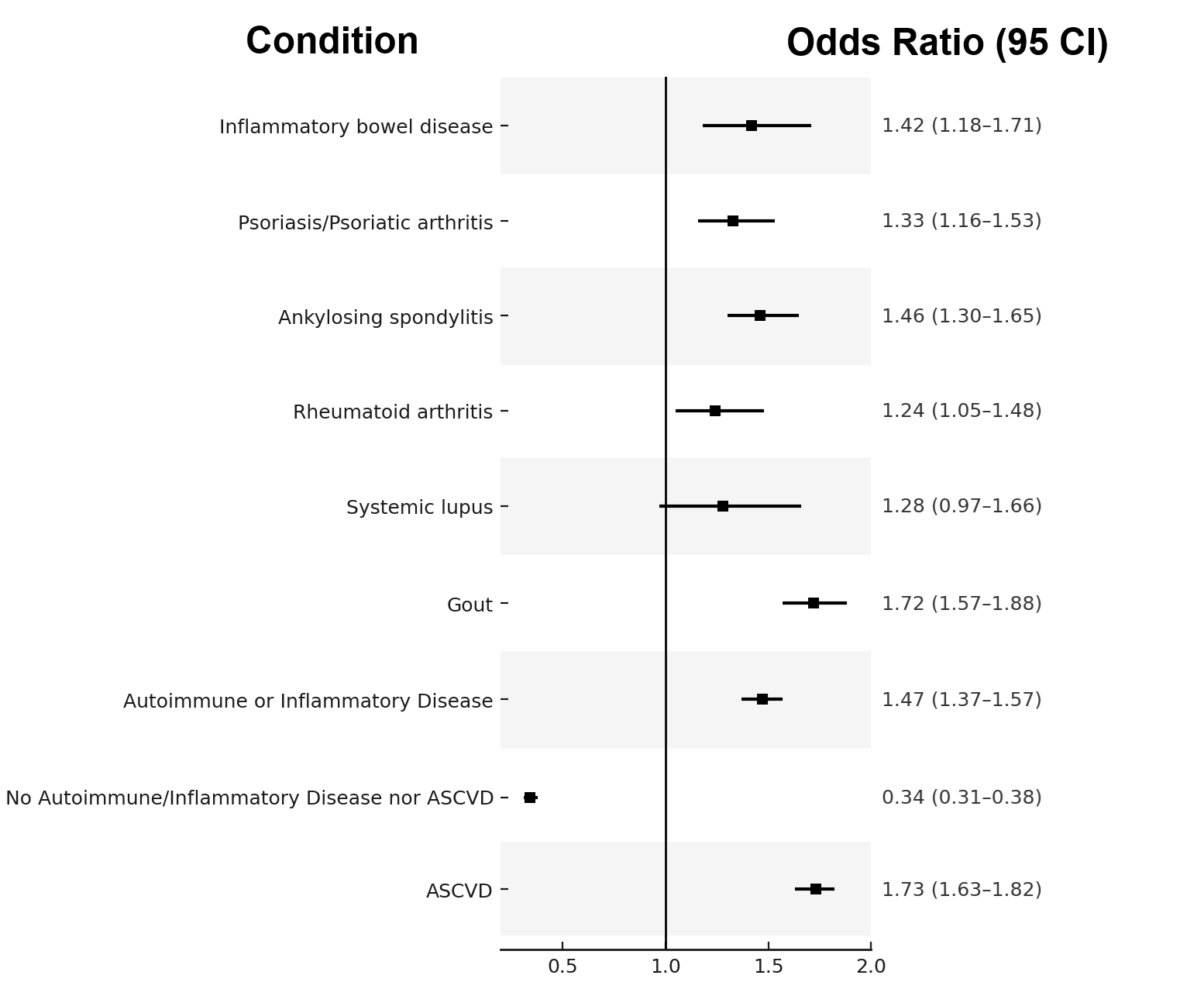Click the 2.0 x-axis tick label

tap(871, 967)
